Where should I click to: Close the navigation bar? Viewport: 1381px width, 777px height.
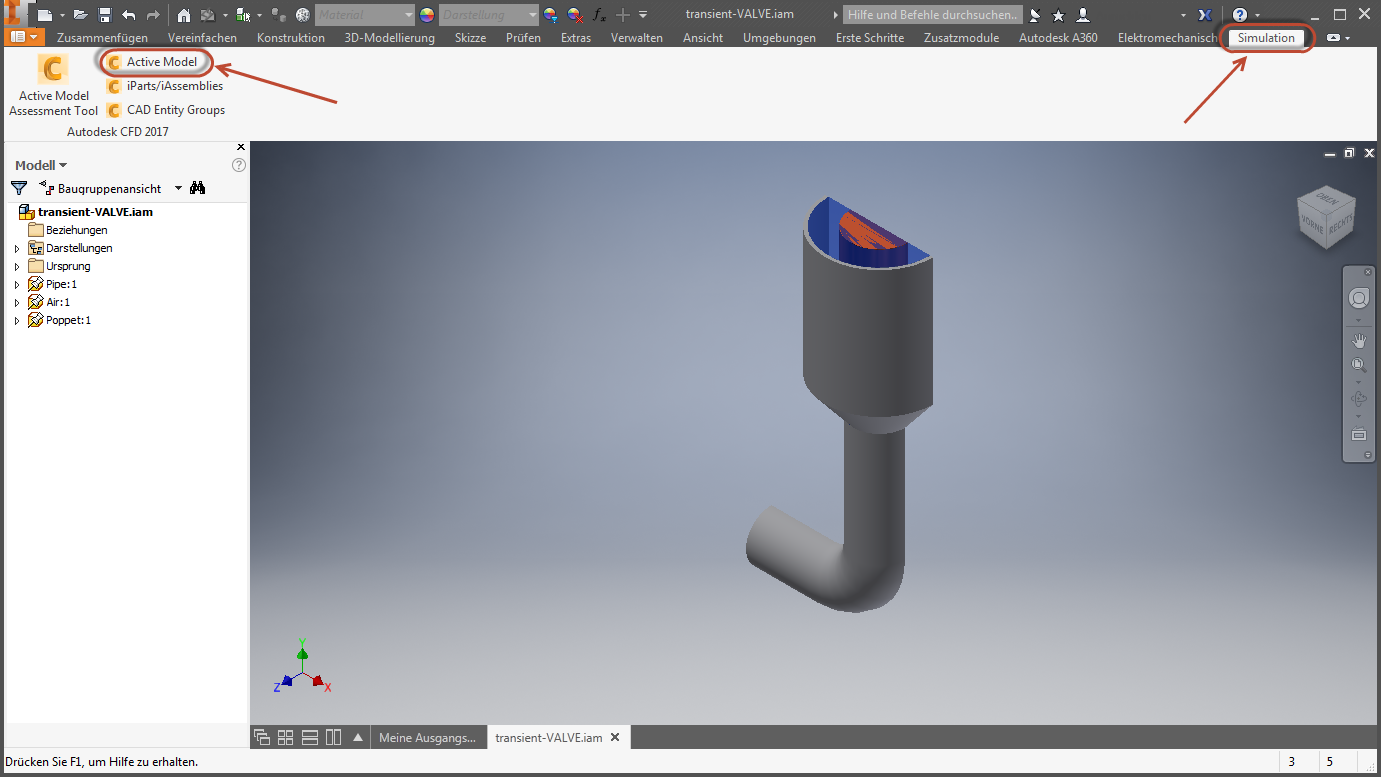coord(1368,272)
